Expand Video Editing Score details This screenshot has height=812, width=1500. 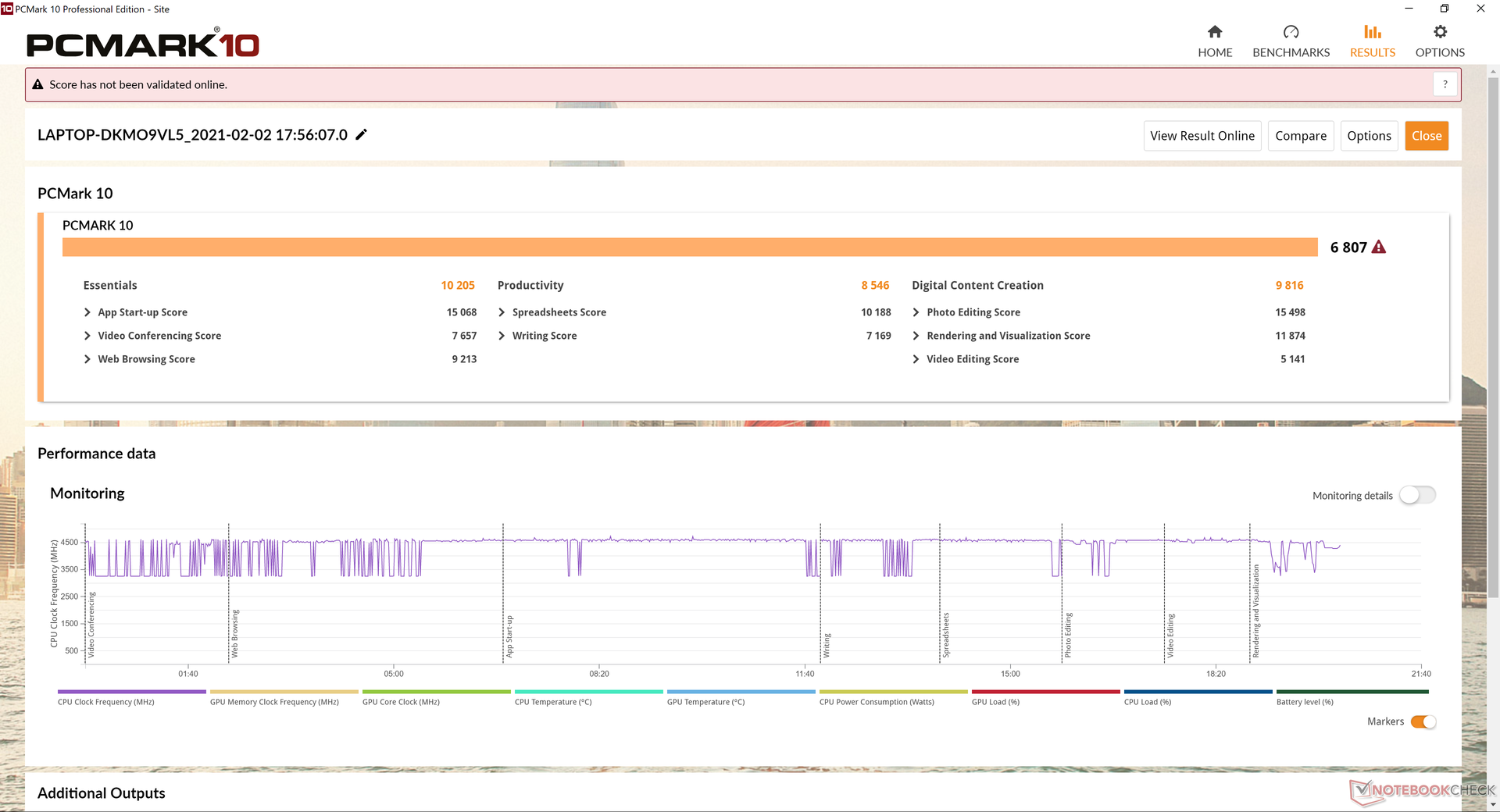pos(916,359)
